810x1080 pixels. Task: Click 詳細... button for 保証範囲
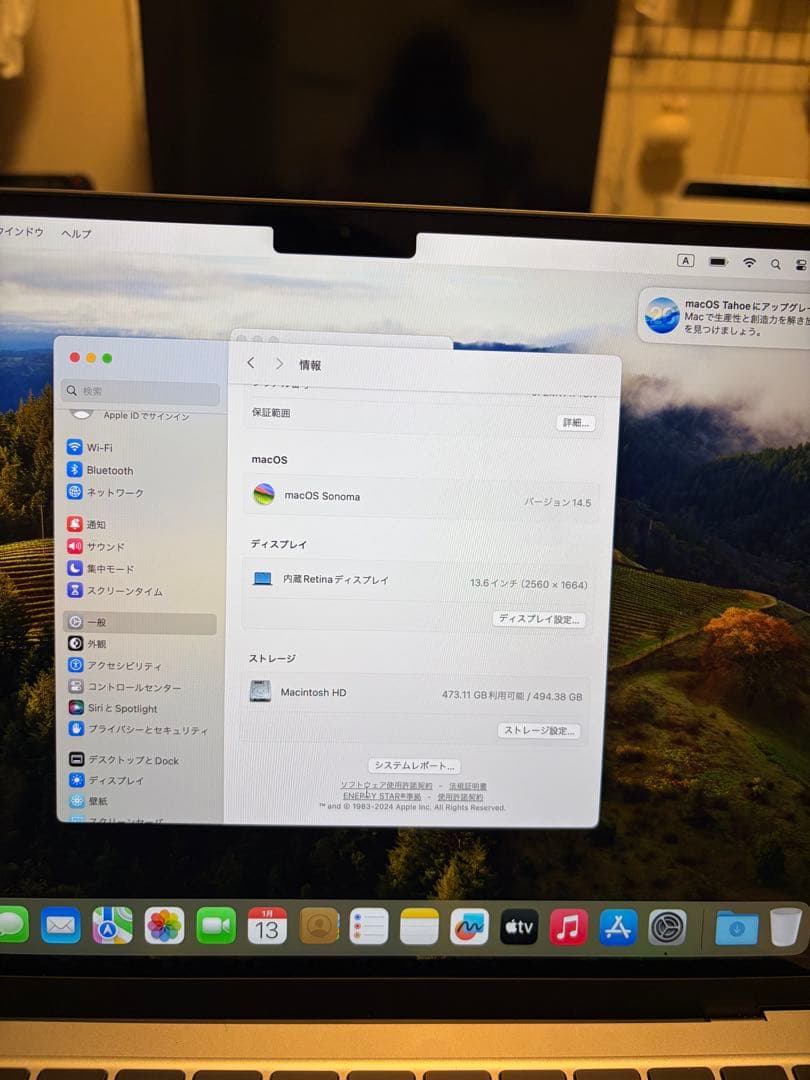coord(576,423)
